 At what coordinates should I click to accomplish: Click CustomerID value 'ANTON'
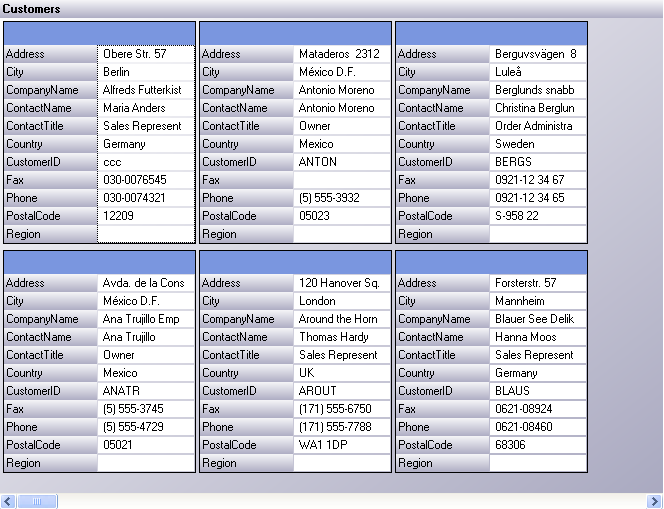[342, 162]
